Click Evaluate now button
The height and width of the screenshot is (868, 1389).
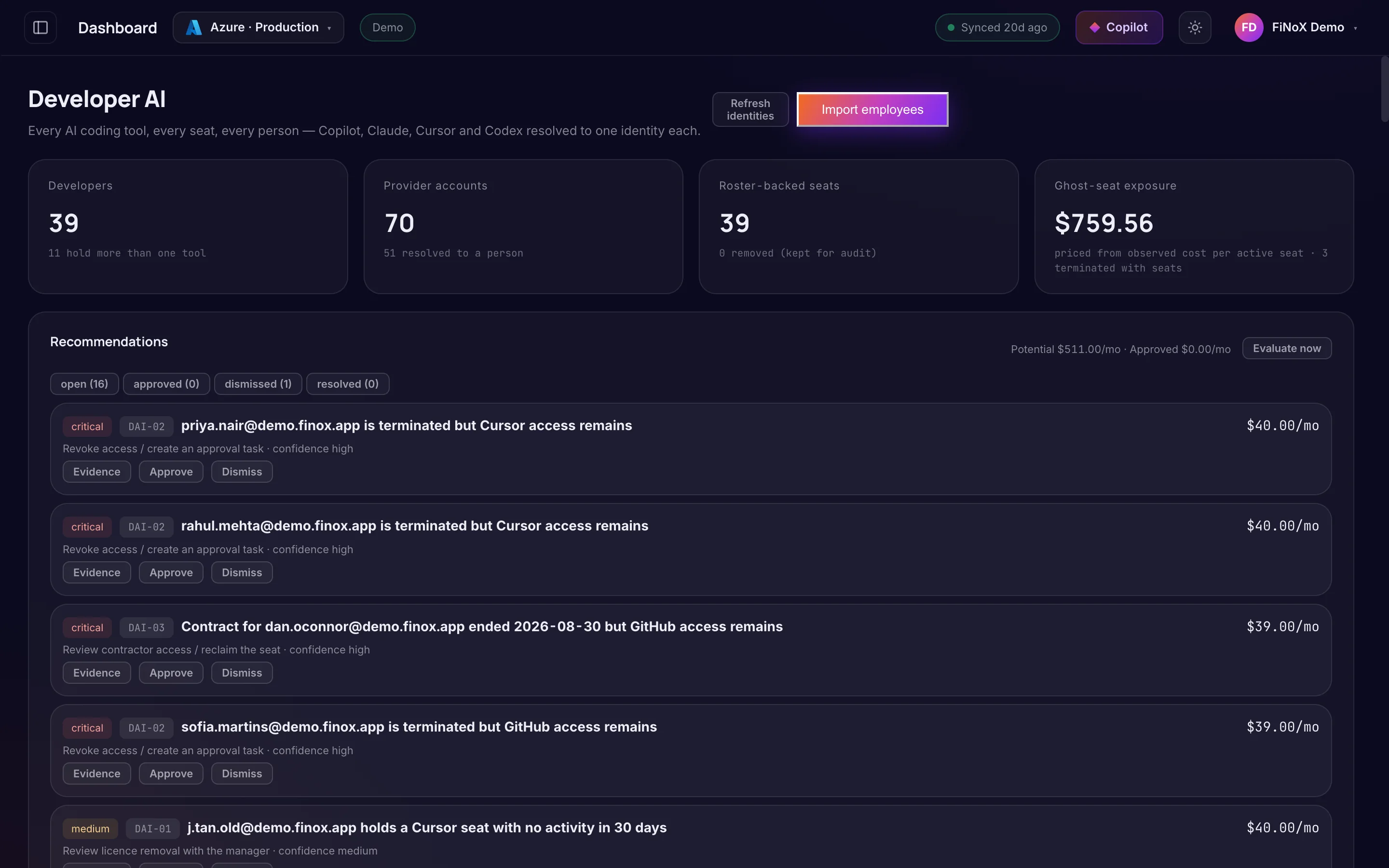point(1286,349)
